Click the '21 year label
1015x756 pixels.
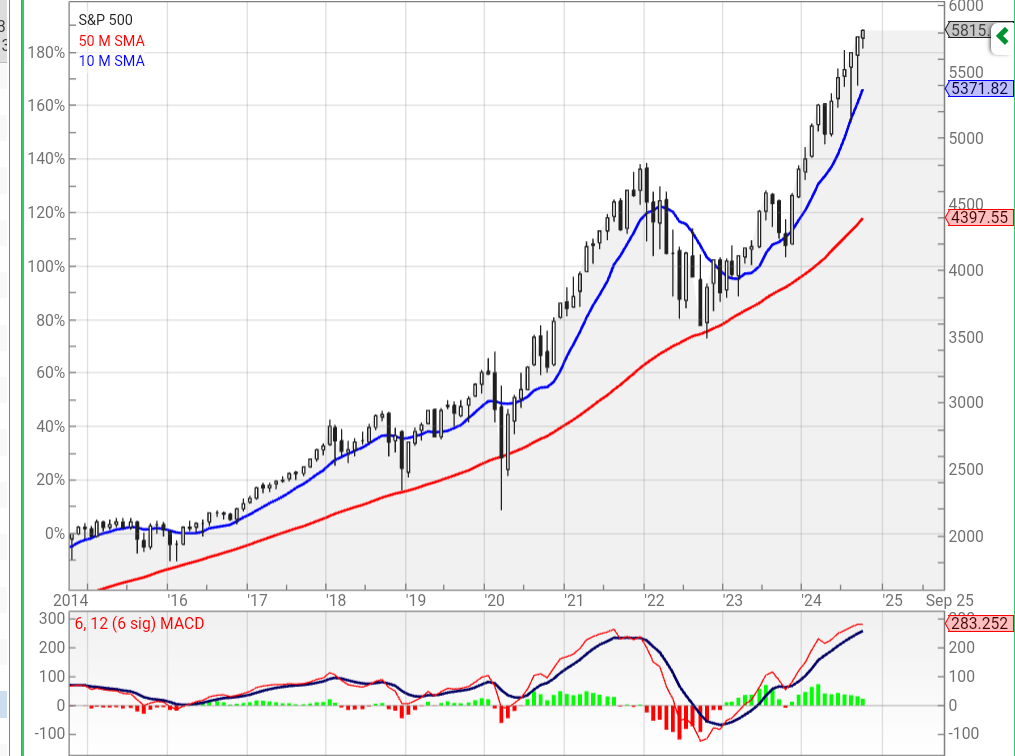pyautogui.click(x=574, y=600)
